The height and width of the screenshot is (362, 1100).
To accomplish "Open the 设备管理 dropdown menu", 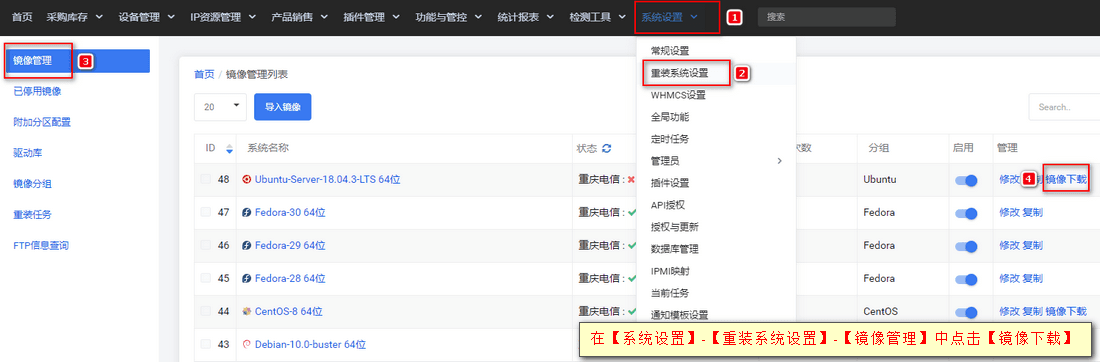I will pos(146,17).
